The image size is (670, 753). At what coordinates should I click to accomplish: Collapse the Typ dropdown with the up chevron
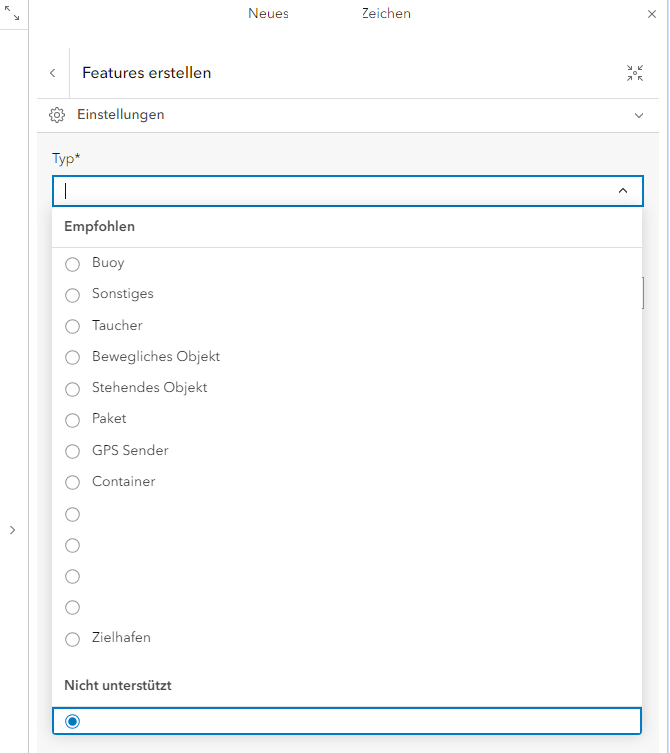point(623,191)
